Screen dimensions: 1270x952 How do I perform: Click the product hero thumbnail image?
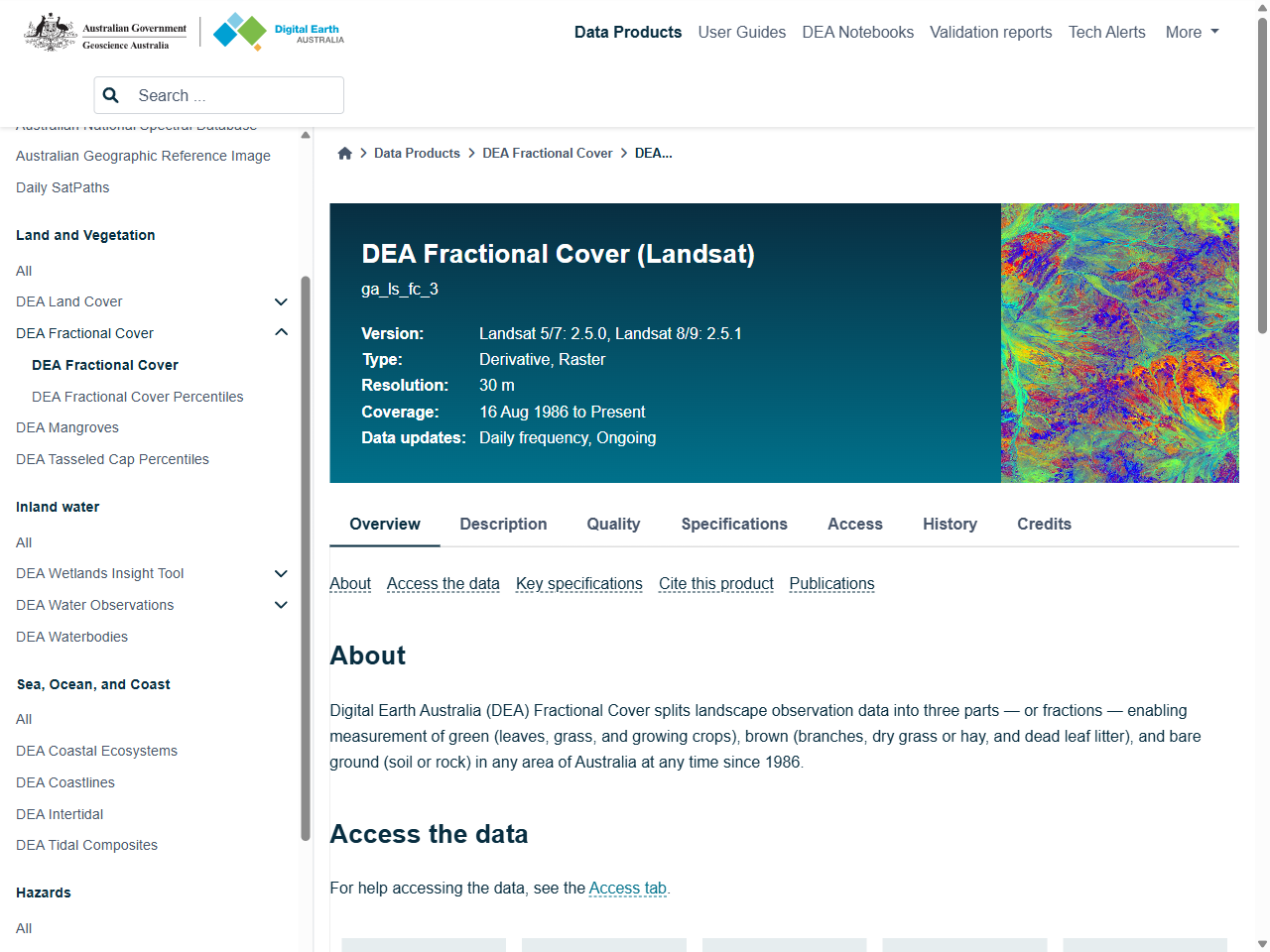pyautogui.click(x=1120, y=343)
